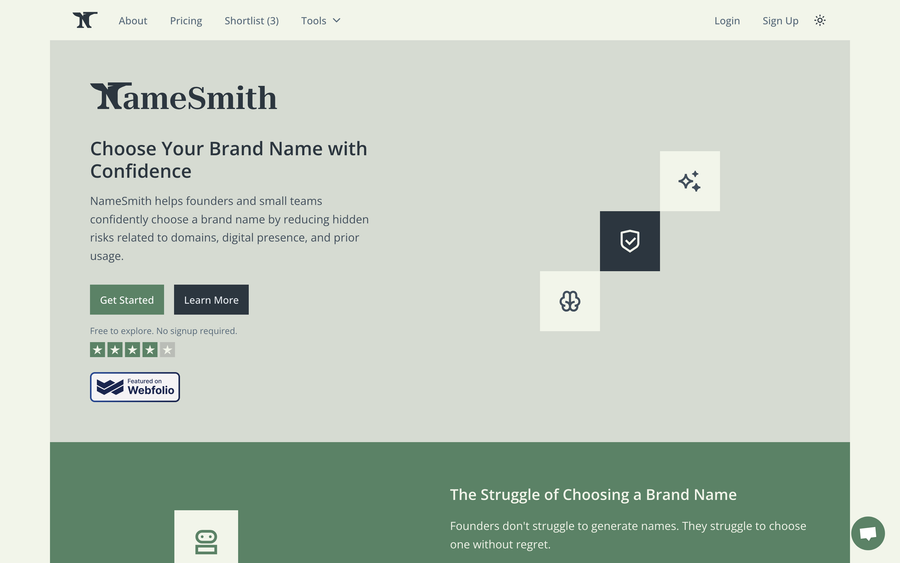
Task: Click the fourth rating star
Action: [x=150, y=350]
